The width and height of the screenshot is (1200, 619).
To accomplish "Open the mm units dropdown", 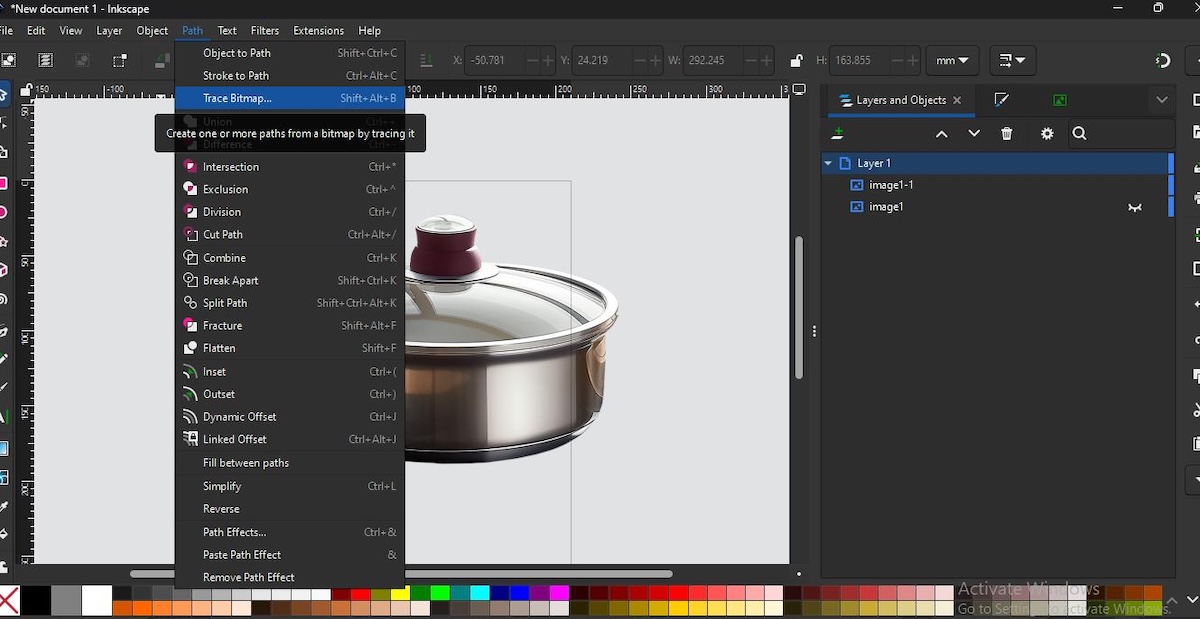I will [951, 61].
